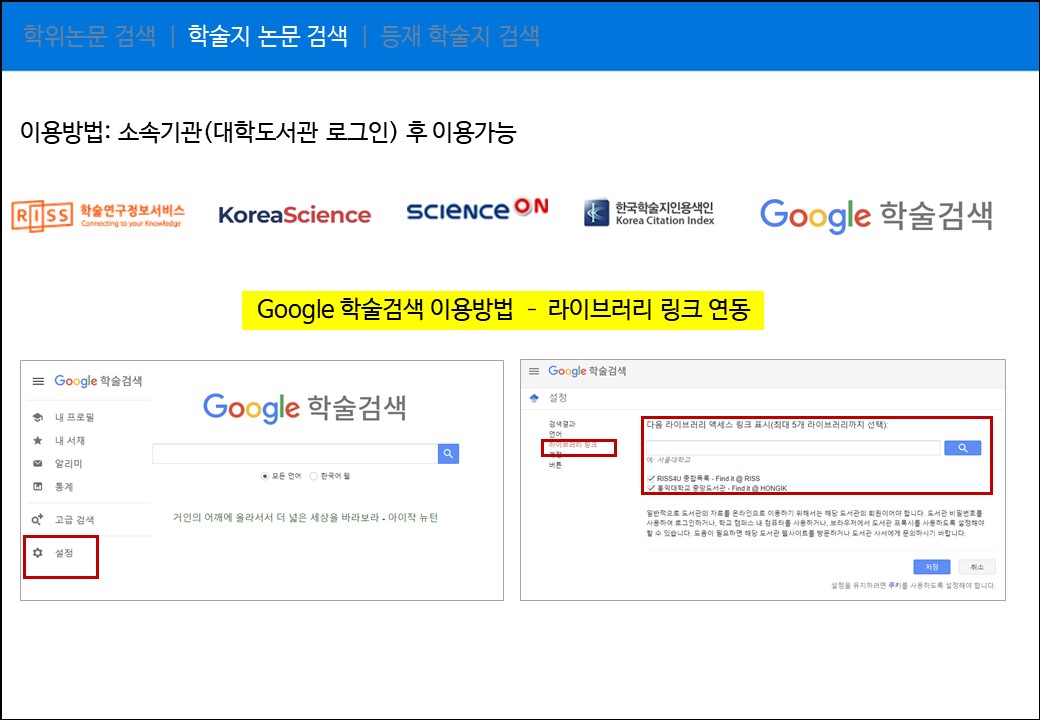Click the KoreaScience logo
The width and height of the screenshot is (1040, 720).
click(x=294, y=215)
